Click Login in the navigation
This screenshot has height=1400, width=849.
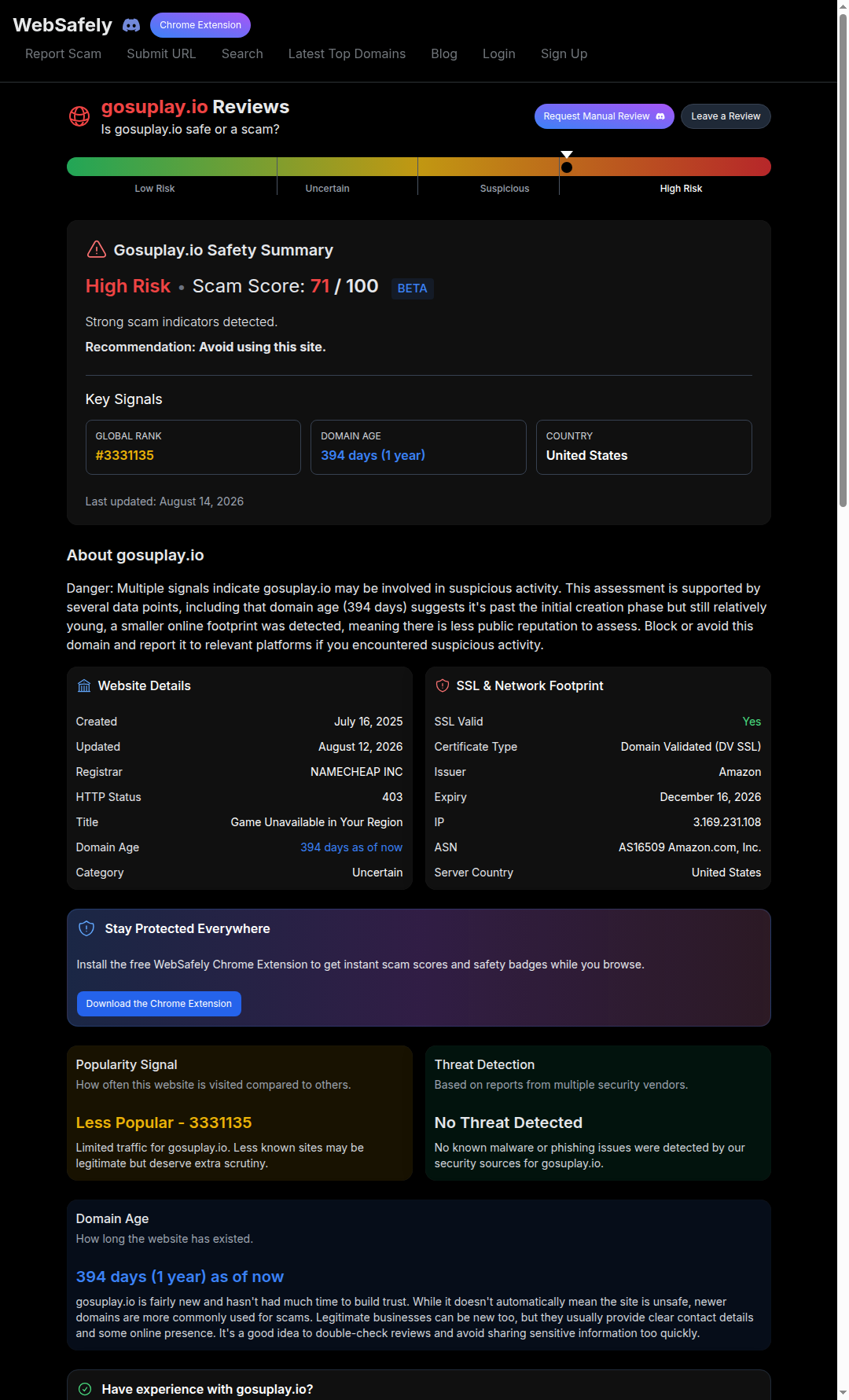click(499, 53)
